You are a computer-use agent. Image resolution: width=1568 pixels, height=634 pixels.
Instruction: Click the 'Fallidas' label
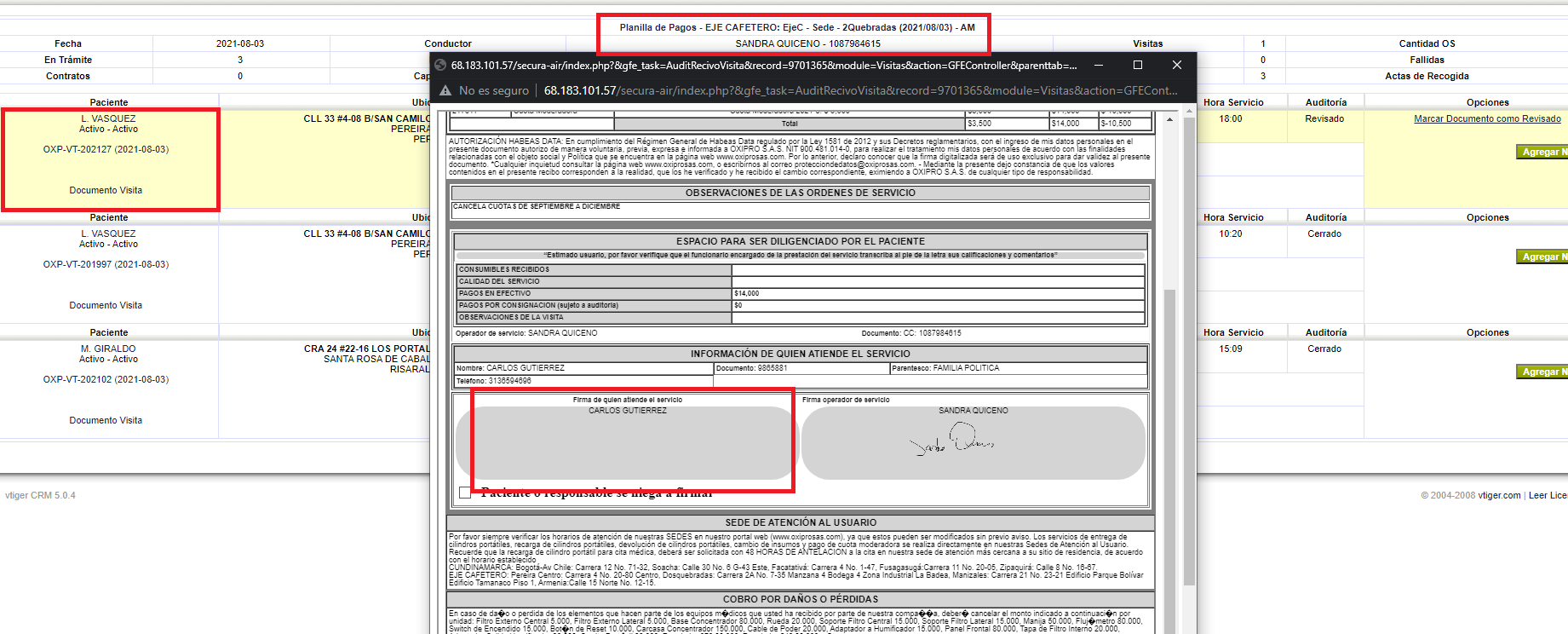click(x=1427, y=60)
